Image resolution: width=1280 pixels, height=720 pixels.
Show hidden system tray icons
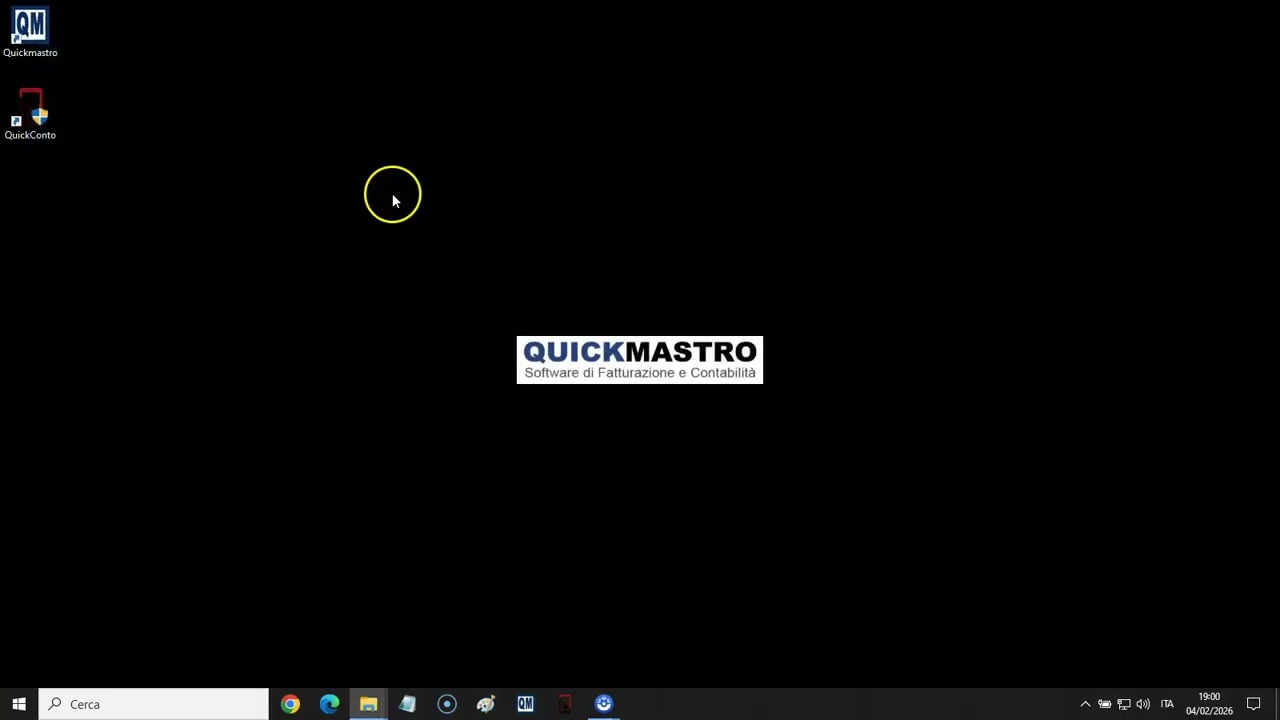(x=1085, y=704)
